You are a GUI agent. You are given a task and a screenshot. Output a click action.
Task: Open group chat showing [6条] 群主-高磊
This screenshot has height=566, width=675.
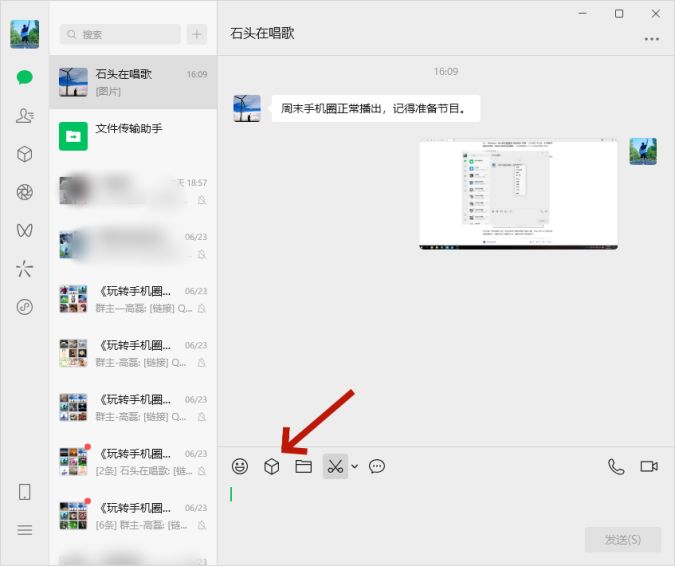pyautogui.click(x=133, y=516)
